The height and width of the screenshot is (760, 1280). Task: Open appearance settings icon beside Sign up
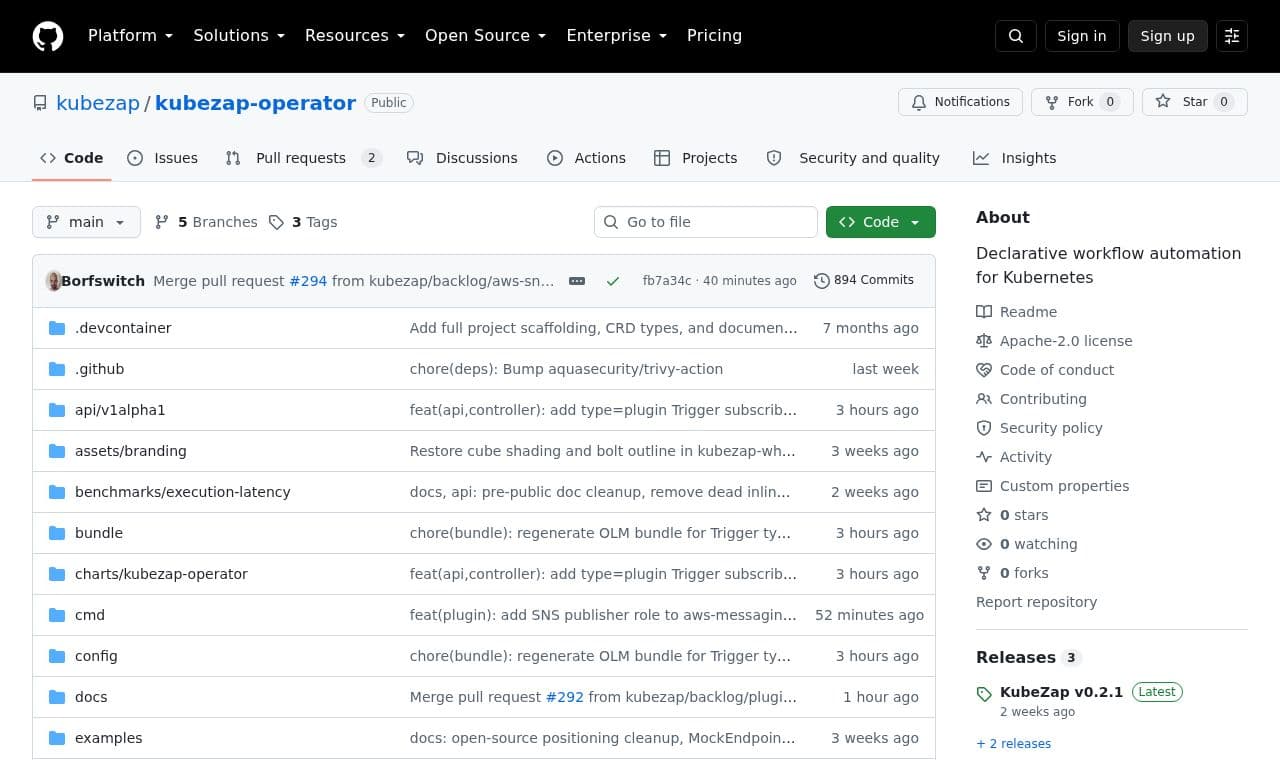coord(1232,36)
